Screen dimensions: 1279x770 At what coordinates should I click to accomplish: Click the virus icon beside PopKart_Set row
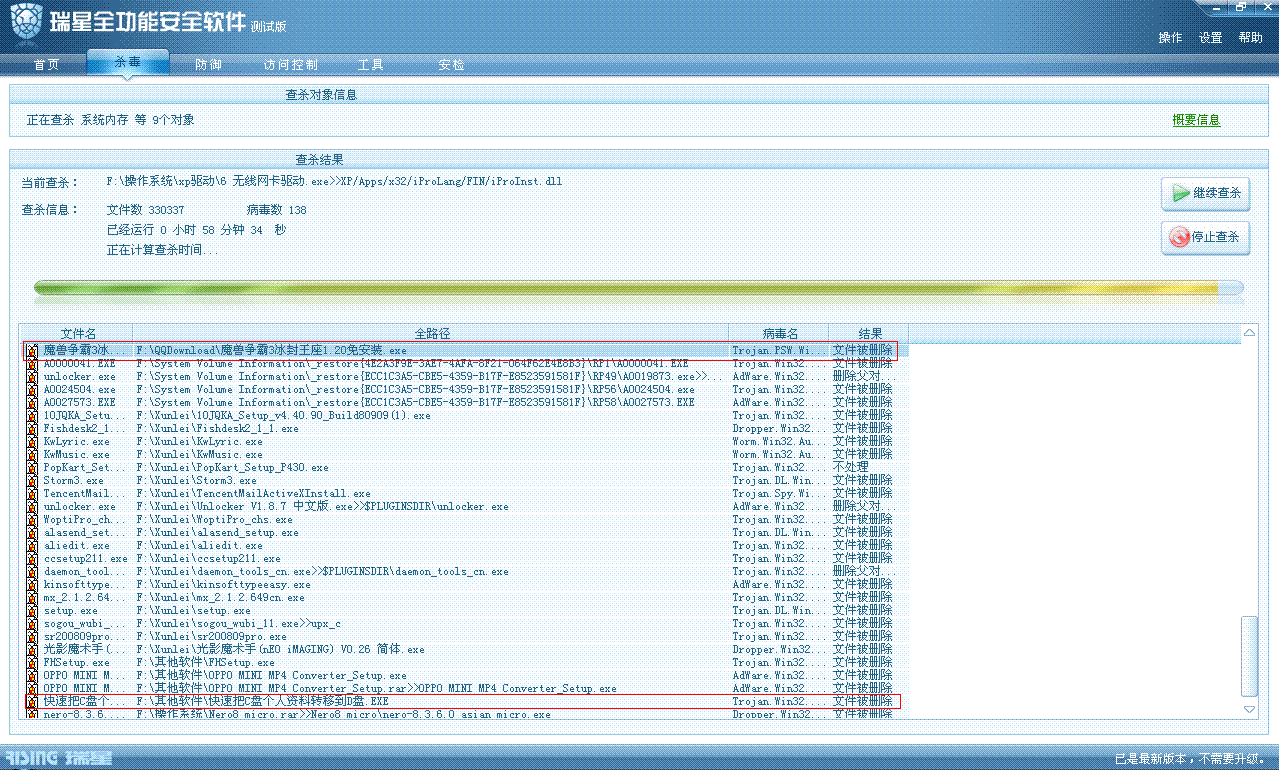32,468
